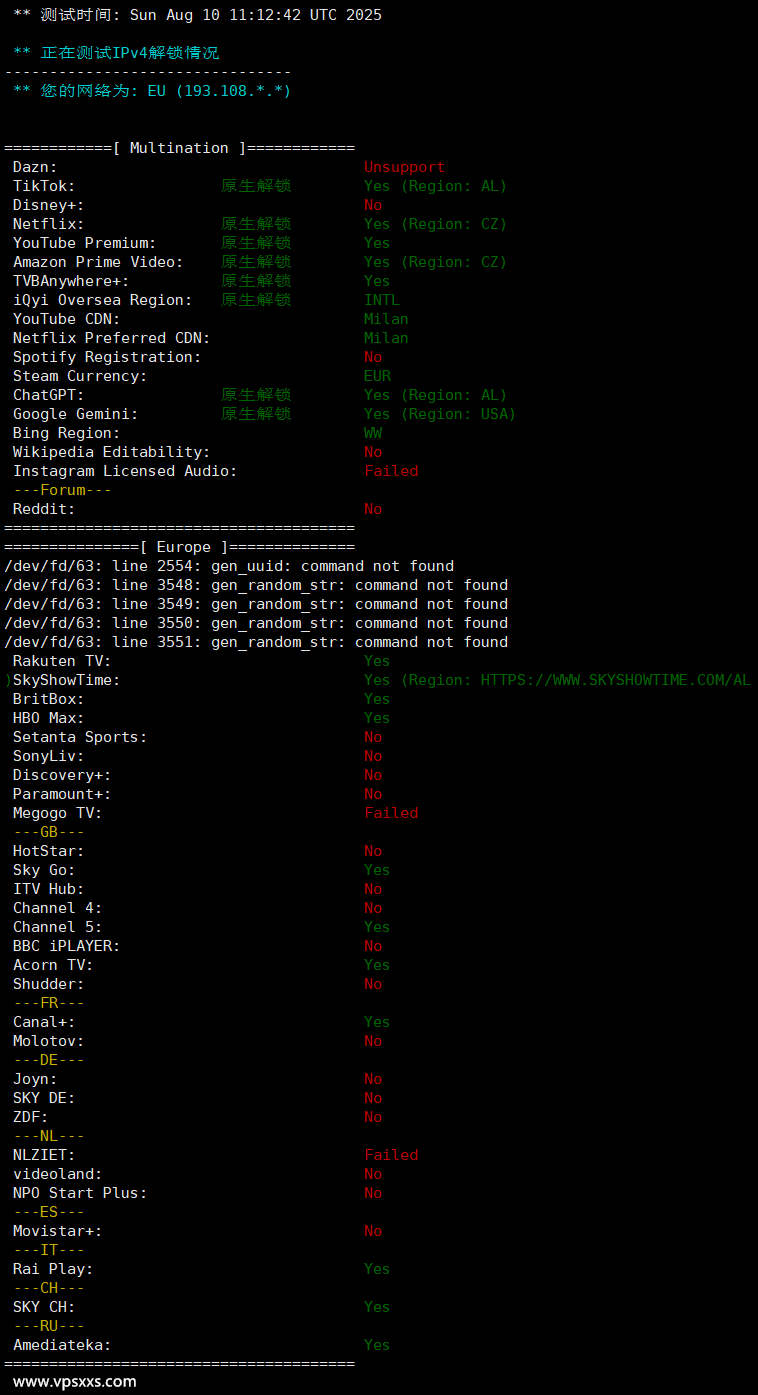Image resolution: width=758 pixels, height=1395 pixels.
Task: Select the 'HotStar:' label
Action: pos(49,851)
